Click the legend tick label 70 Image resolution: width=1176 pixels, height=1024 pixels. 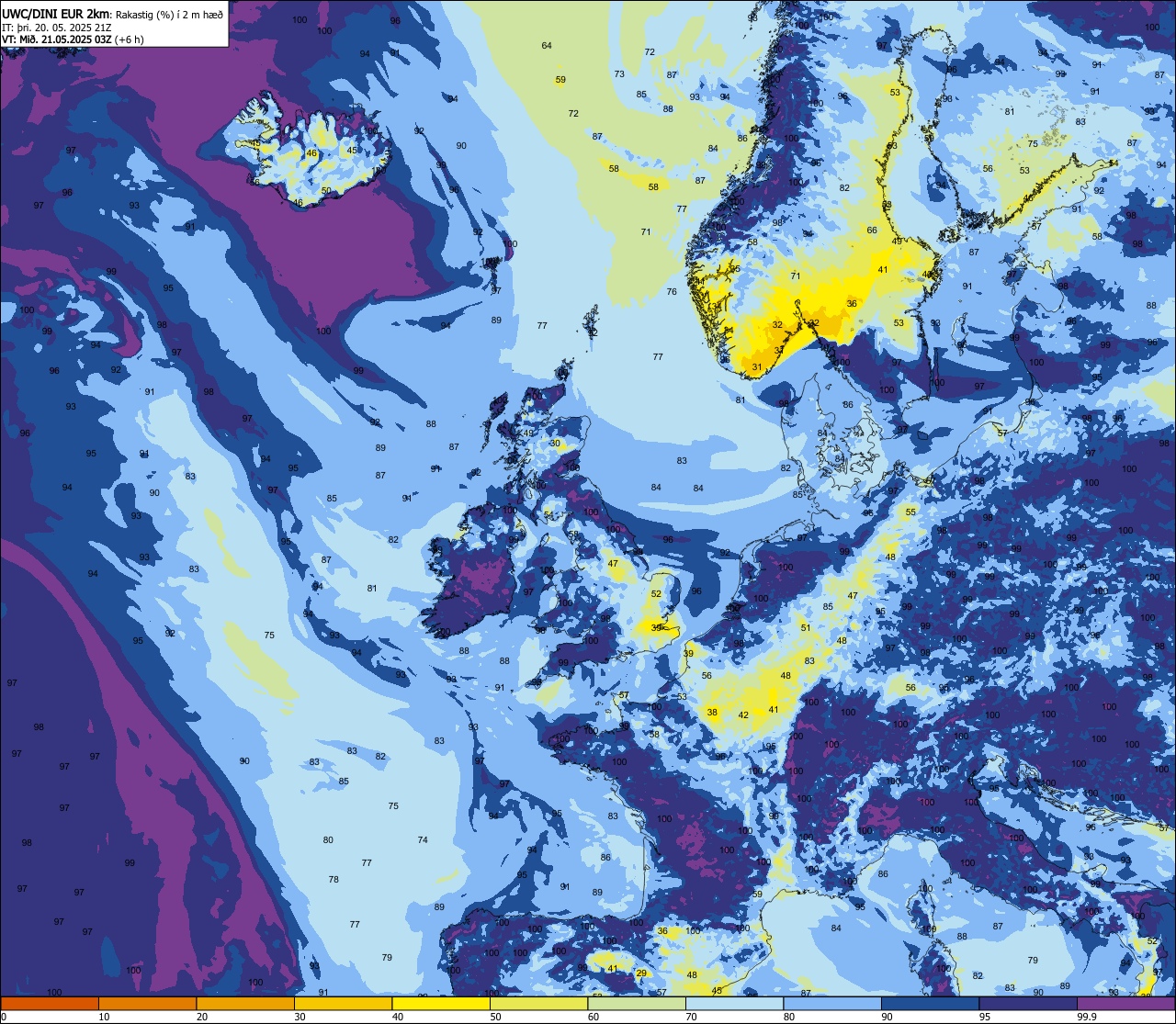pos(692,1017)
